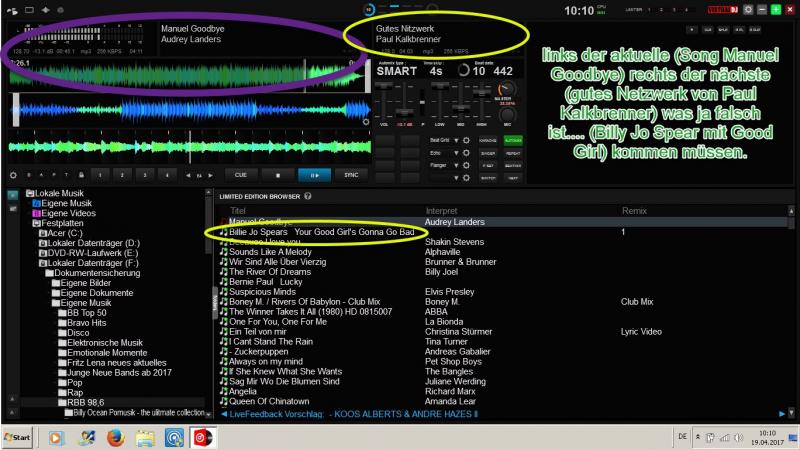This screenshot has width=800, height=450.
Task: Click the music note icon of Suspicious Minds
Action: 223,292
